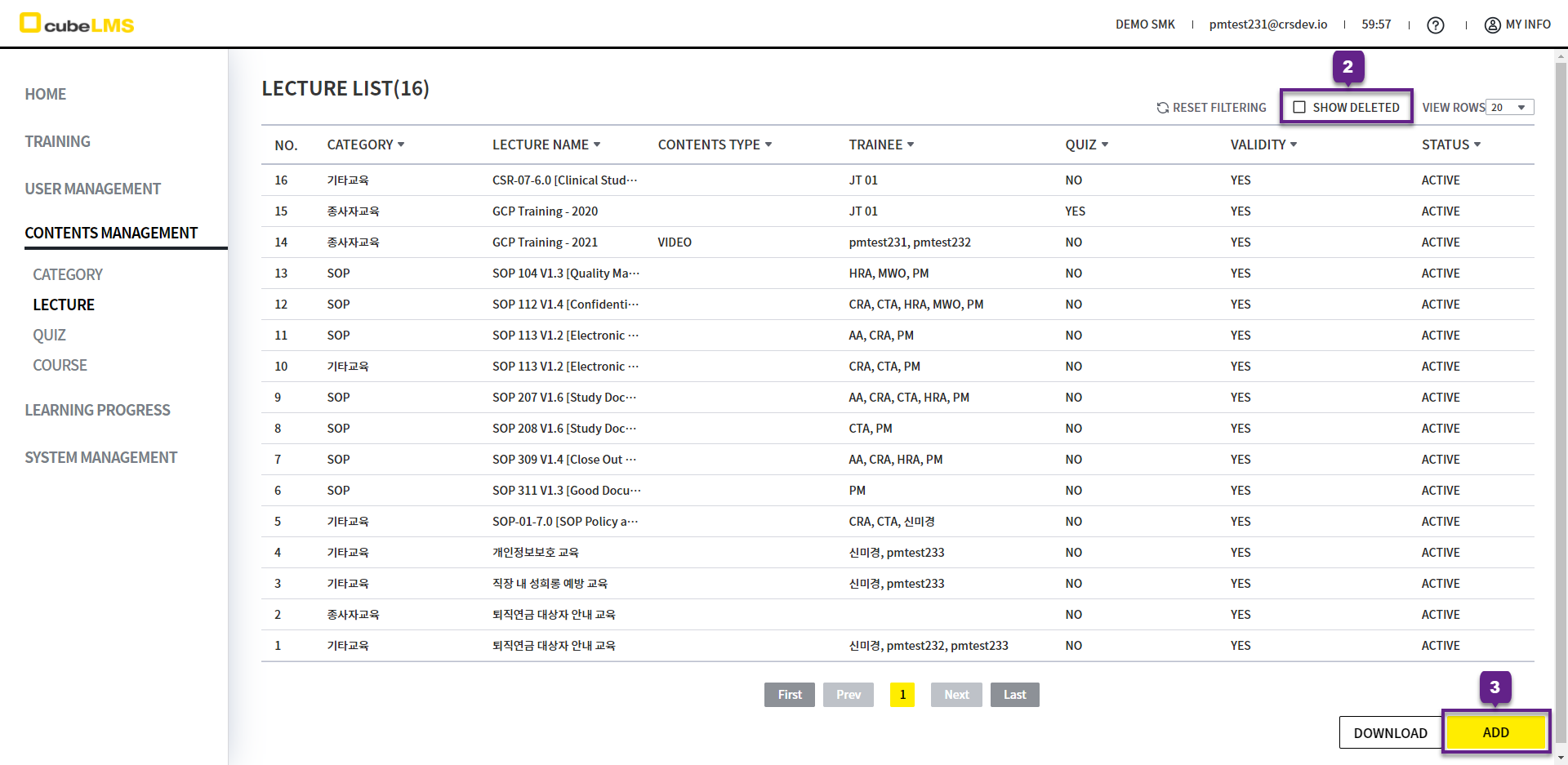1568x765 pixels.
Task: Click the reset filtering refresh icon
Action: [1163, 108]
